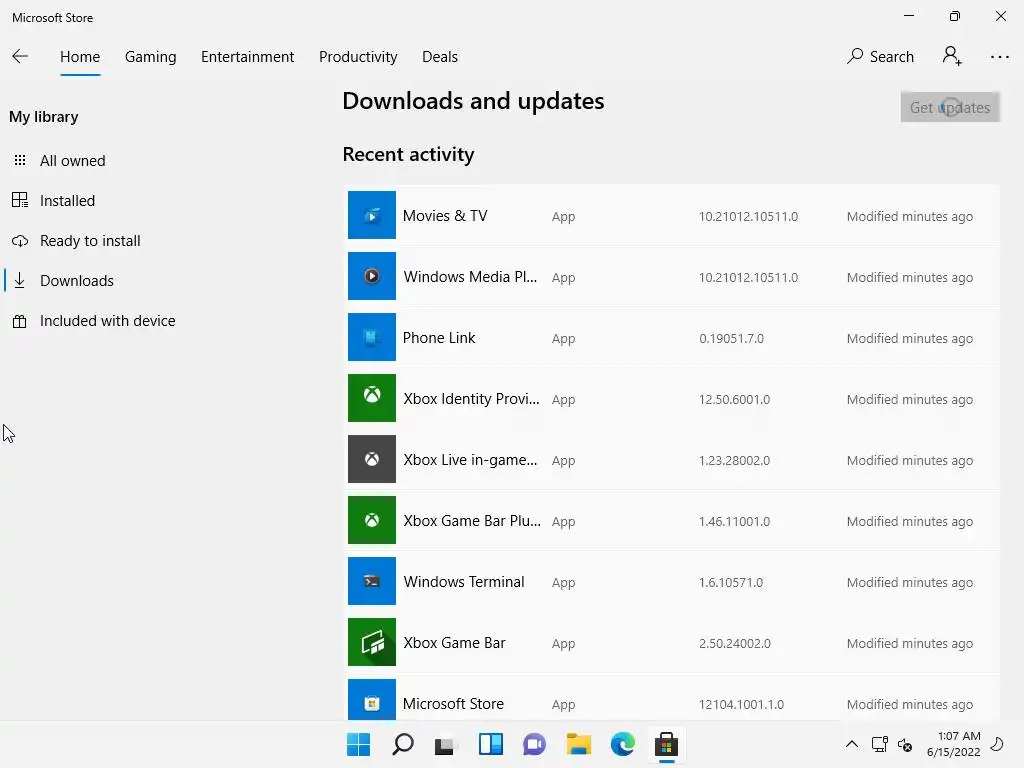Click Modified minutes ago on Movies & TV row
1024x768 pixels.
tap(910, 216)
